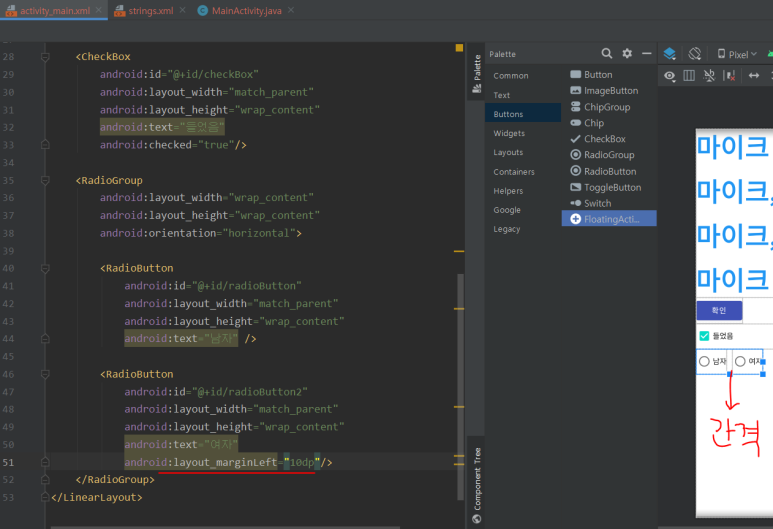
Task: Close the activity_main.xml tab
Action: click(x=99, y=10)
